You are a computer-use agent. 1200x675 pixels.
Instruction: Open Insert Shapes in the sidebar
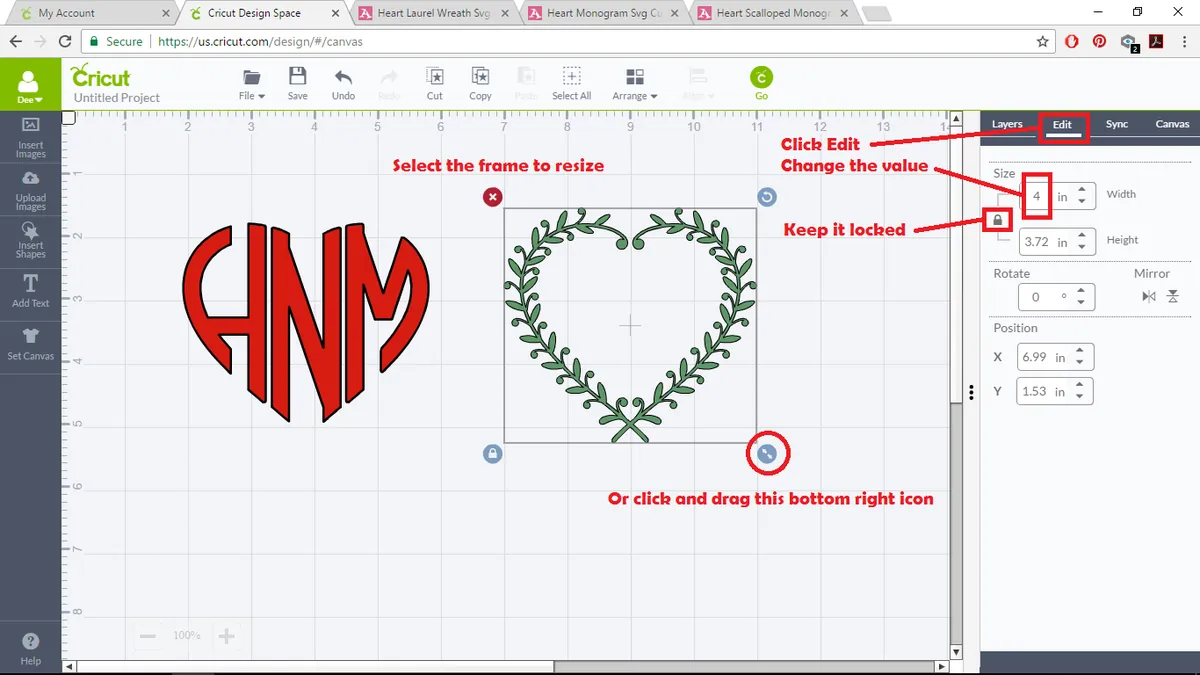(x=30, y=241)
